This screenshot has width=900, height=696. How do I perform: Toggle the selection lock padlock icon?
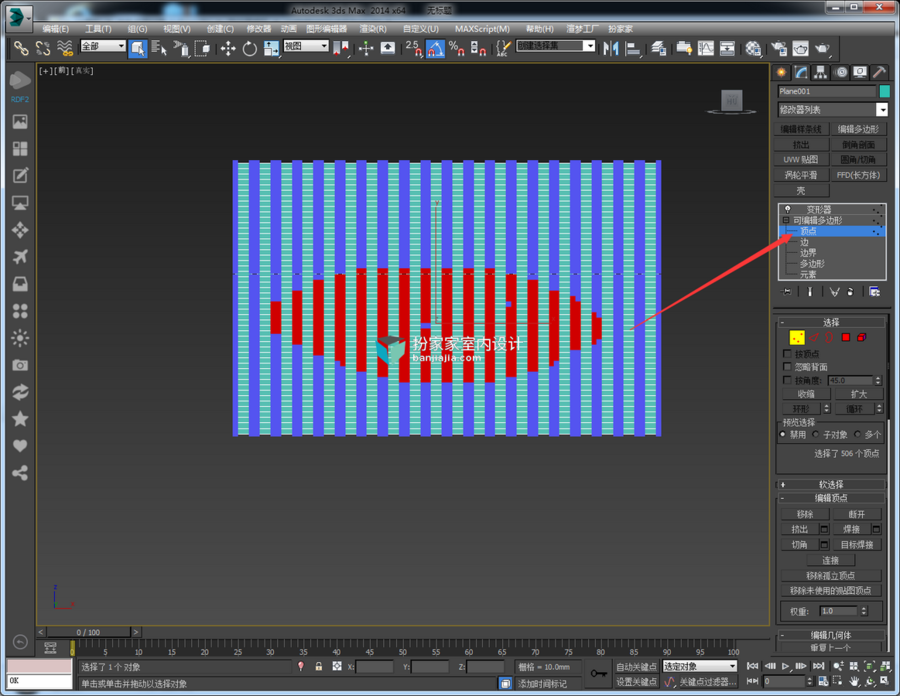coord(319,666)
